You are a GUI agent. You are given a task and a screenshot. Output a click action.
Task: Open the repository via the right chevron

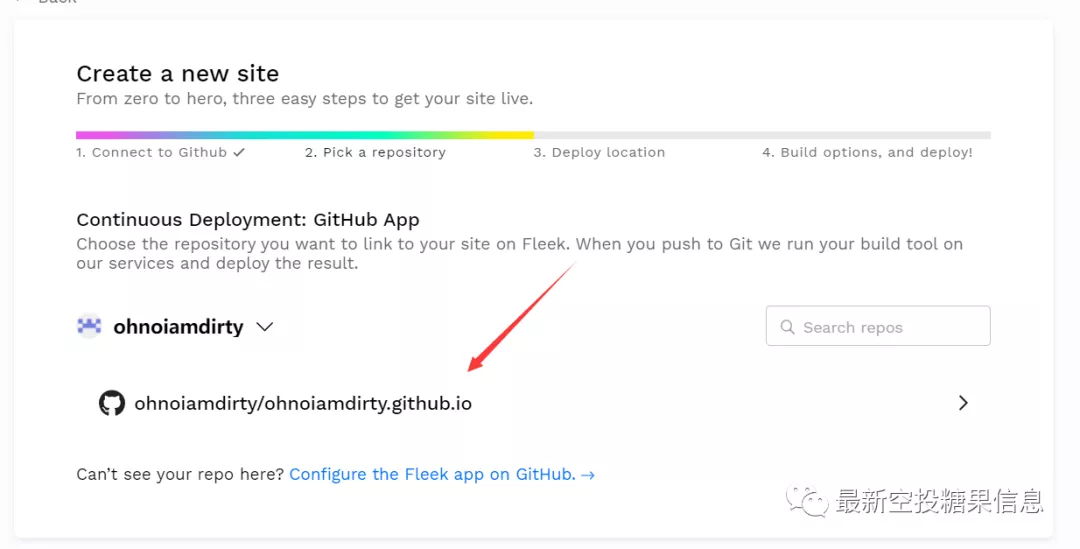(x=963, y=403)
